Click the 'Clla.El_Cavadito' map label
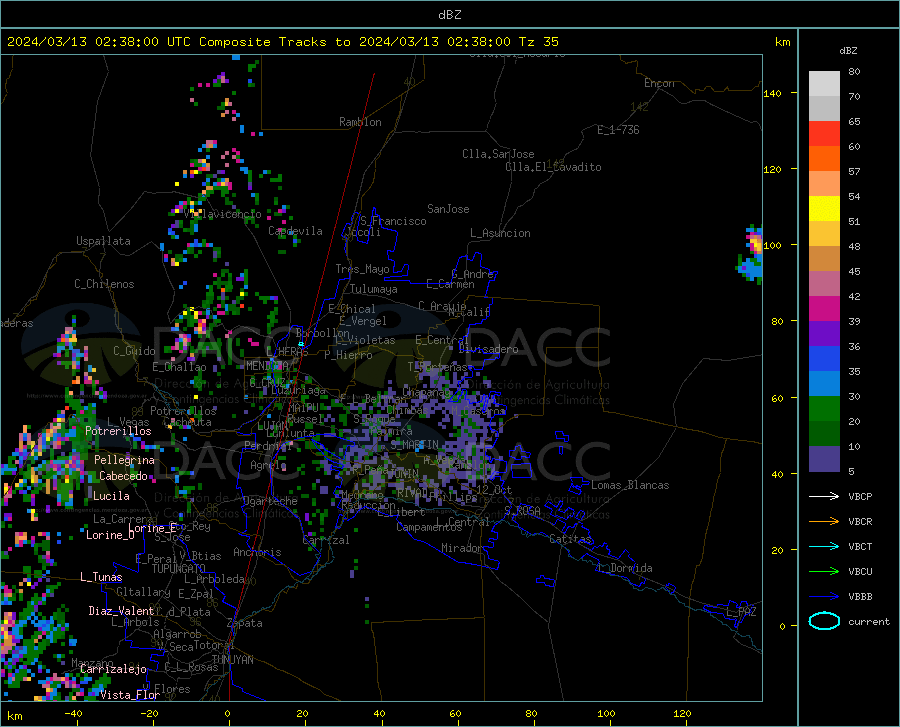The image size is (900, 727). pyautogui.click(x=553, y=167)
